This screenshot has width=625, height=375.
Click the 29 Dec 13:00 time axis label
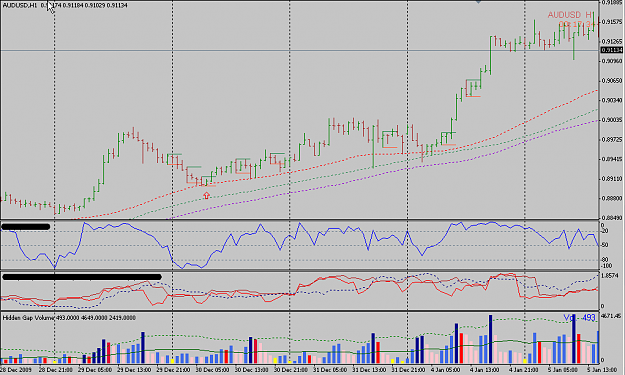pos(134,370)
